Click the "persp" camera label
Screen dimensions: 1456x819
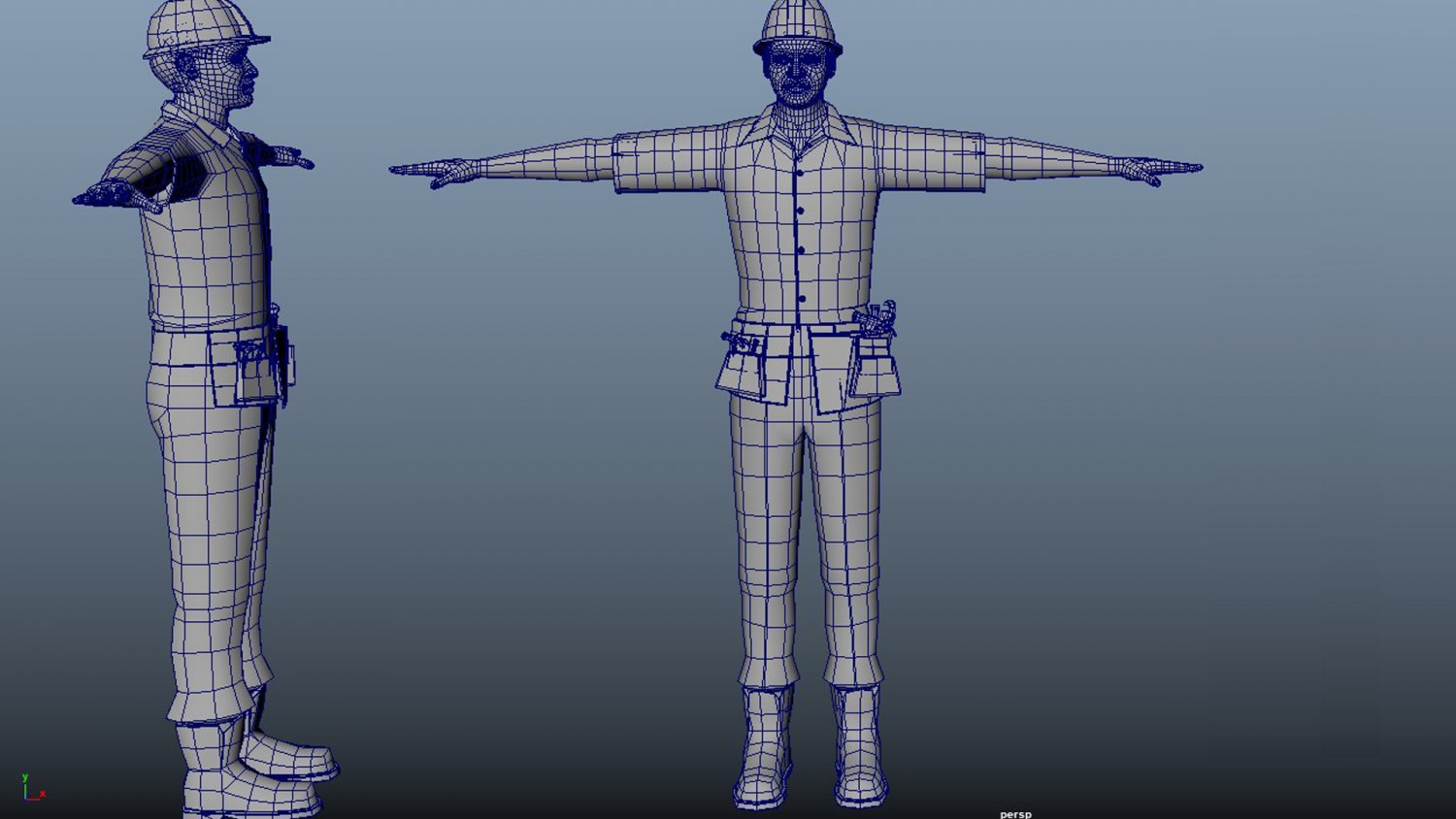[x=1015, y=813]
